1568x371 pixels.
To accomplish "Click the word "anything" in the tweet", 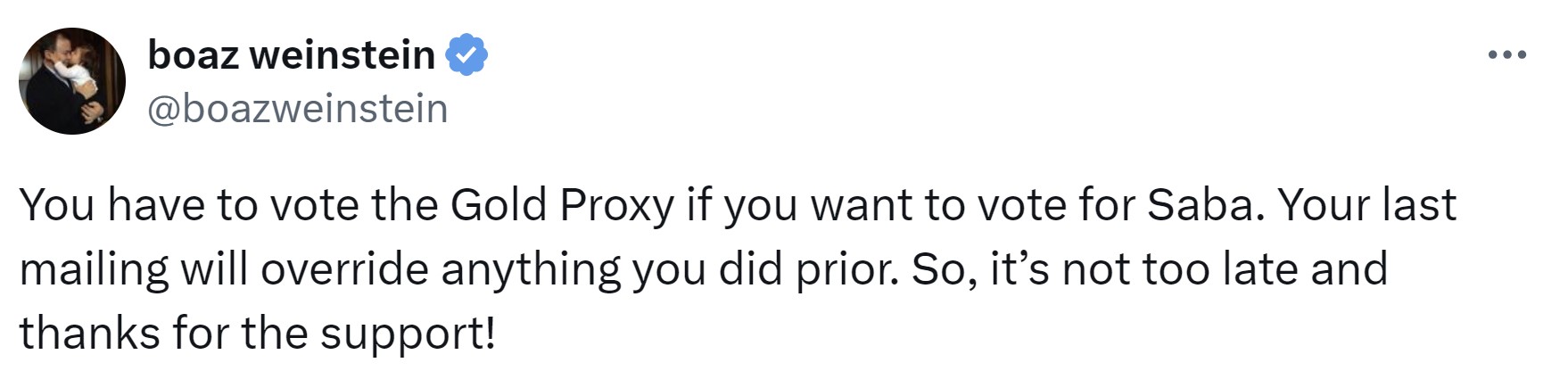I will pos(530,269).
